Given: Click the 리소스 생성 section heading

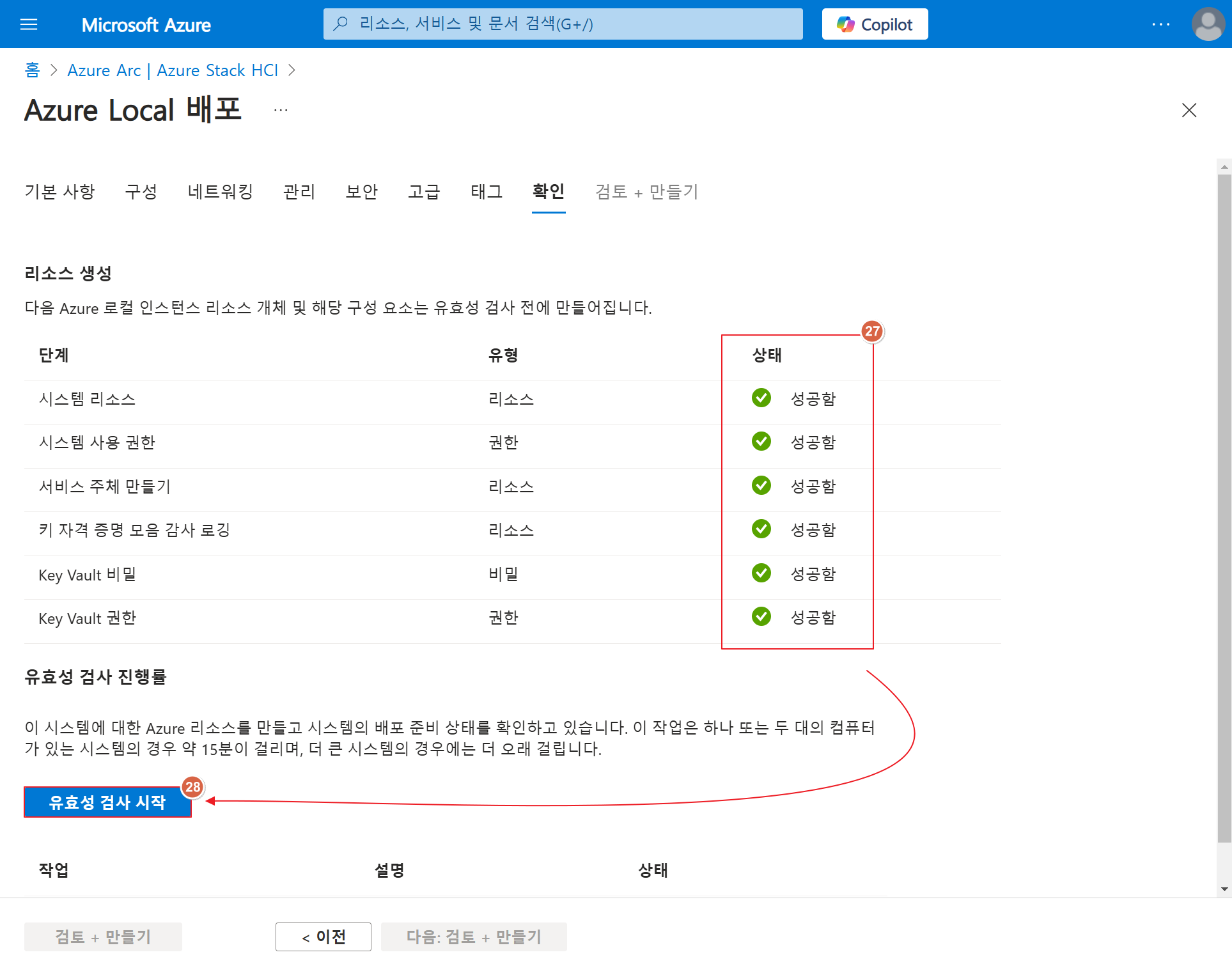Looking at the screenshot, I should (68, 273).
